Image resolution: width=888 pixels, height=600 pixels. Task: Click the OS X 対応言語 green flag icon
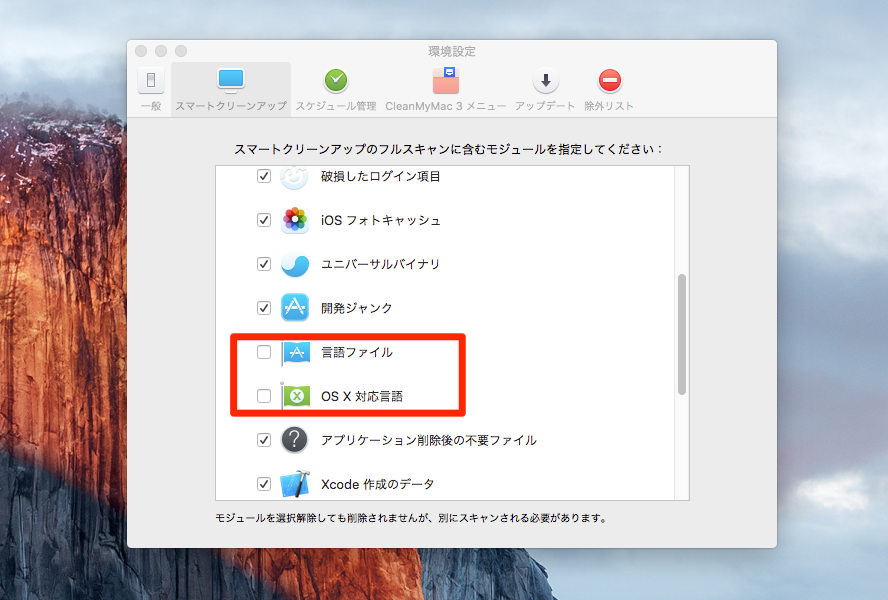296,396
